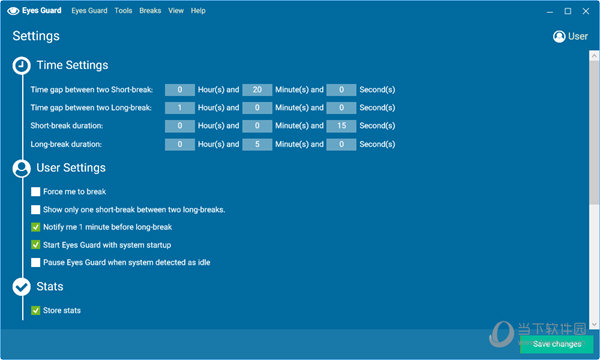Open the View menu
This screenshot has width=600, height=360.
(176, 11)
